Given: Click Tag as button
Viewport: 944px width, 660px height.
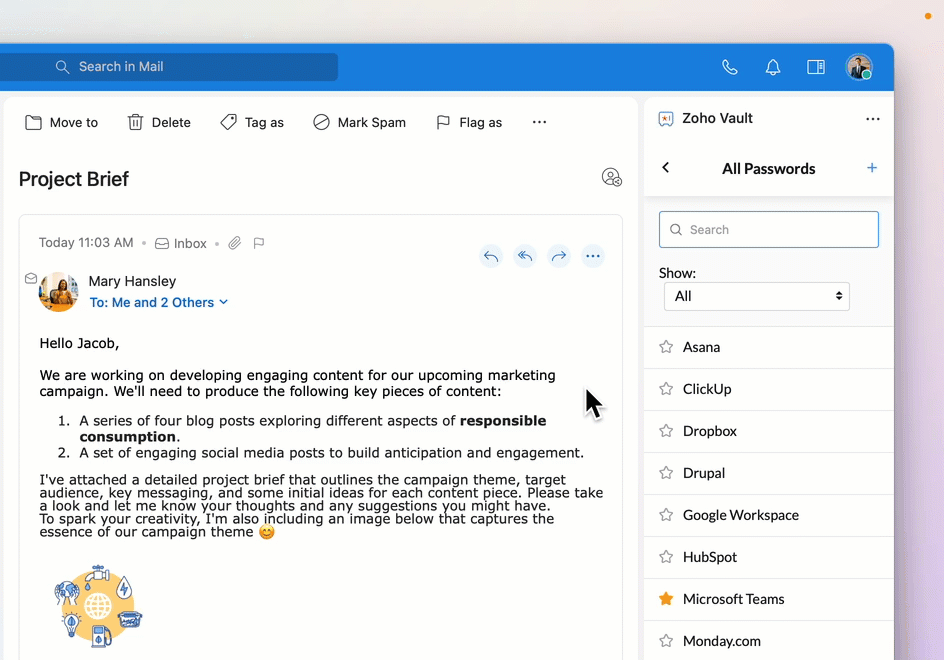Looking at the screenshot, I should coord(252,122).
